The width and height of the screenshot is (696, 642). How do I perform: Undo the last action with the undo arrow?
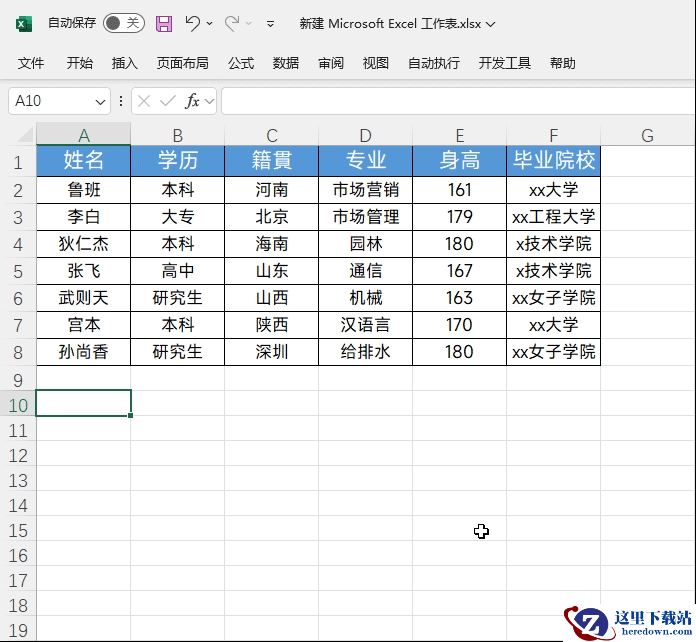point(193,23)
